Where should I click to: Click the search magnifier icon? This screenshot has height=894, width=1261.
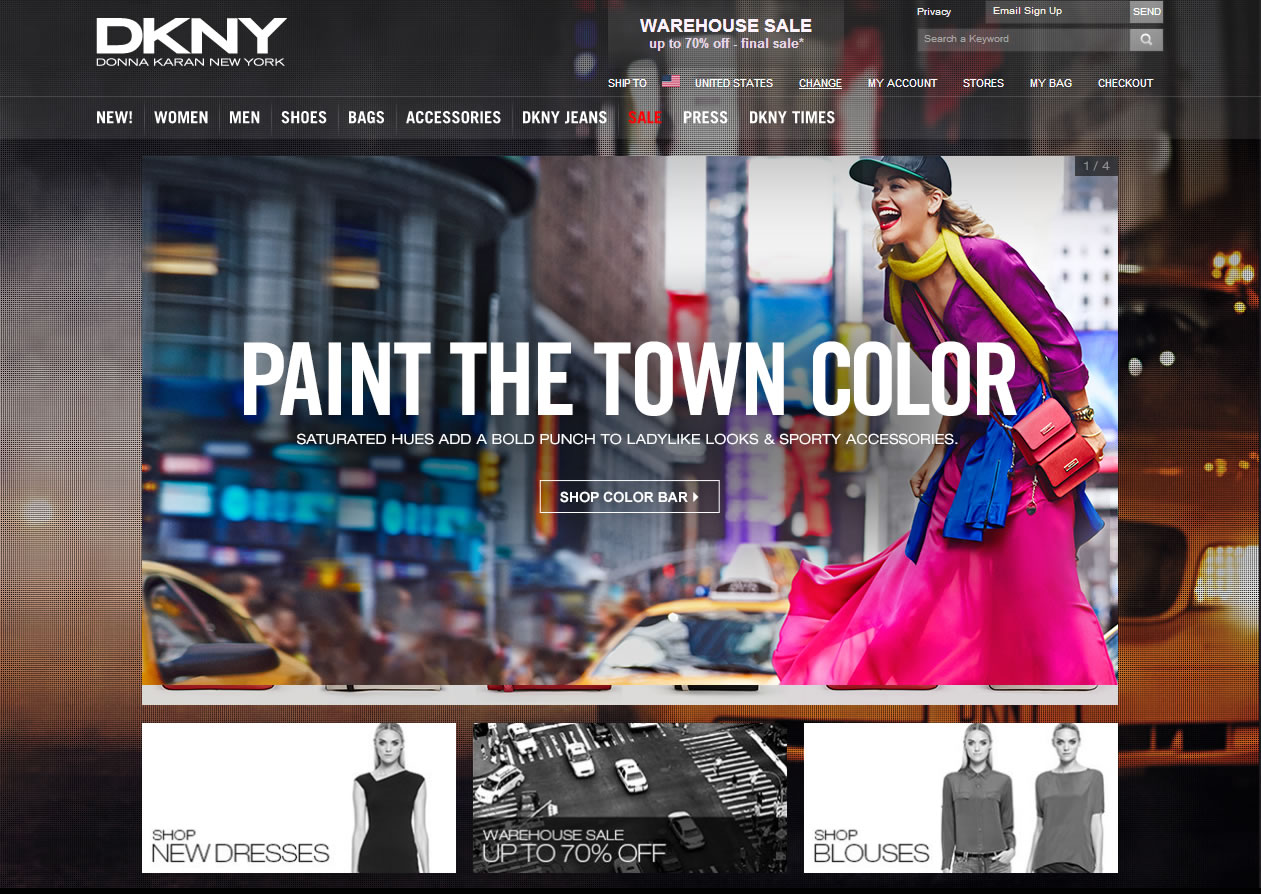click(1146, 40)
